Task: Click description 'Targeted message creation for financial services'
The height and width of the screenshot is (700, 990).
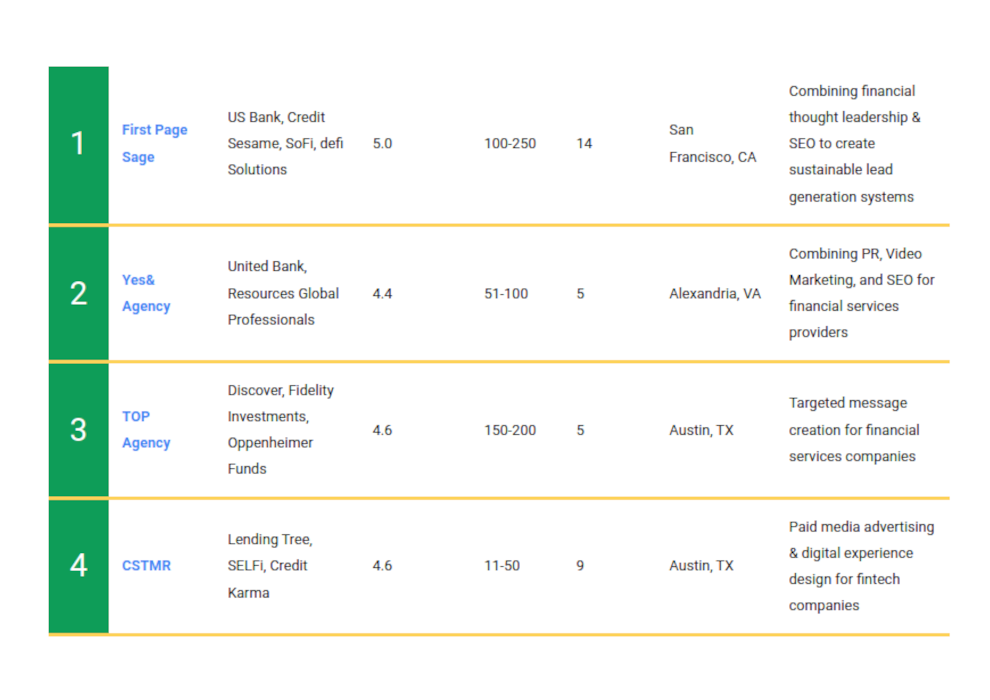Action: [854, 430]
